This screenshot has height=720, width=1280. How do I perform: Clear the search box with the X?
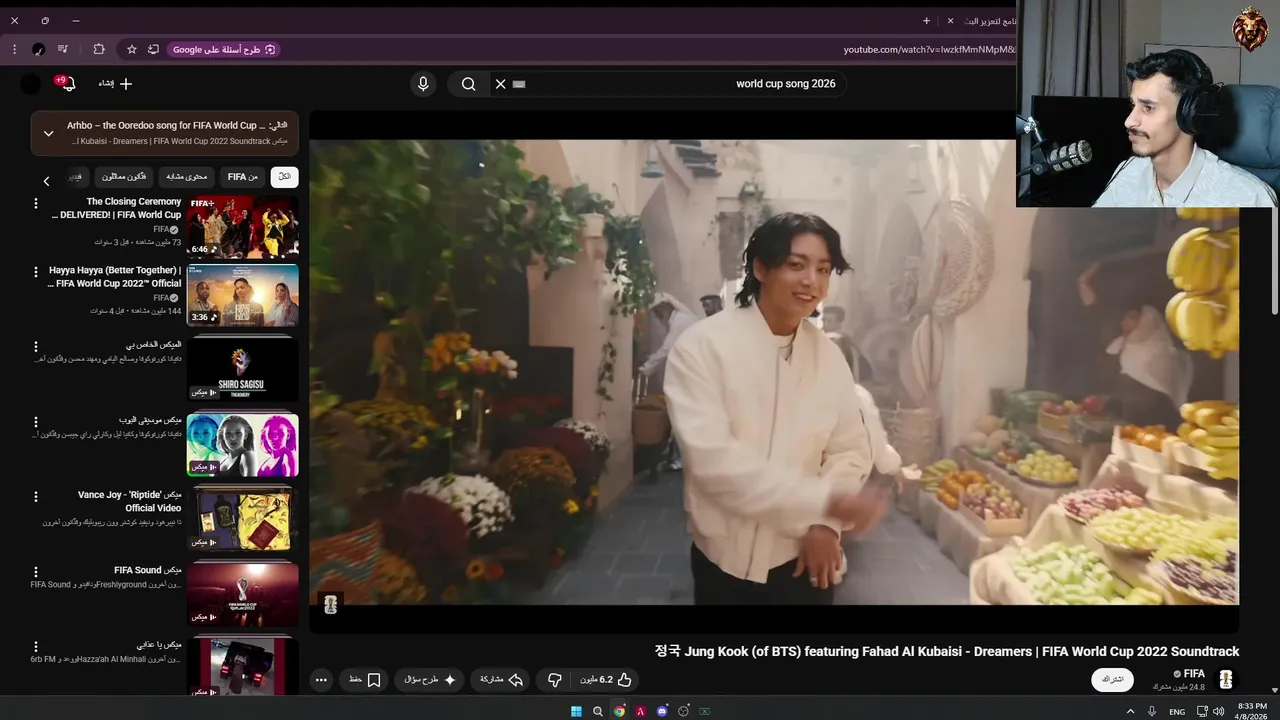point(501,84)
